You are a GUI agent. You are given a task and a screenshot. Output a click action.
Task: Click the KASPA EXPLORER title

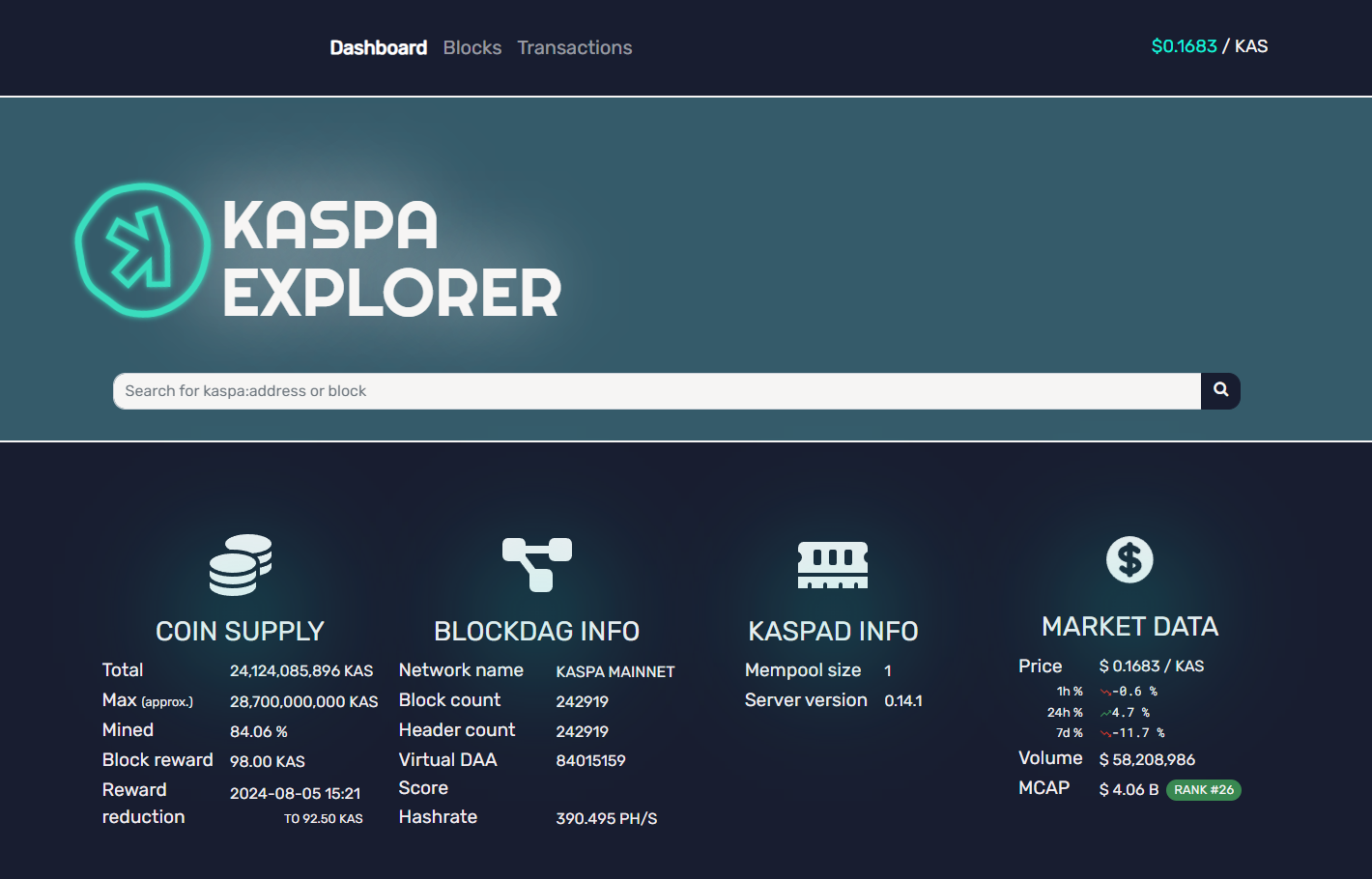click(391, 259)
